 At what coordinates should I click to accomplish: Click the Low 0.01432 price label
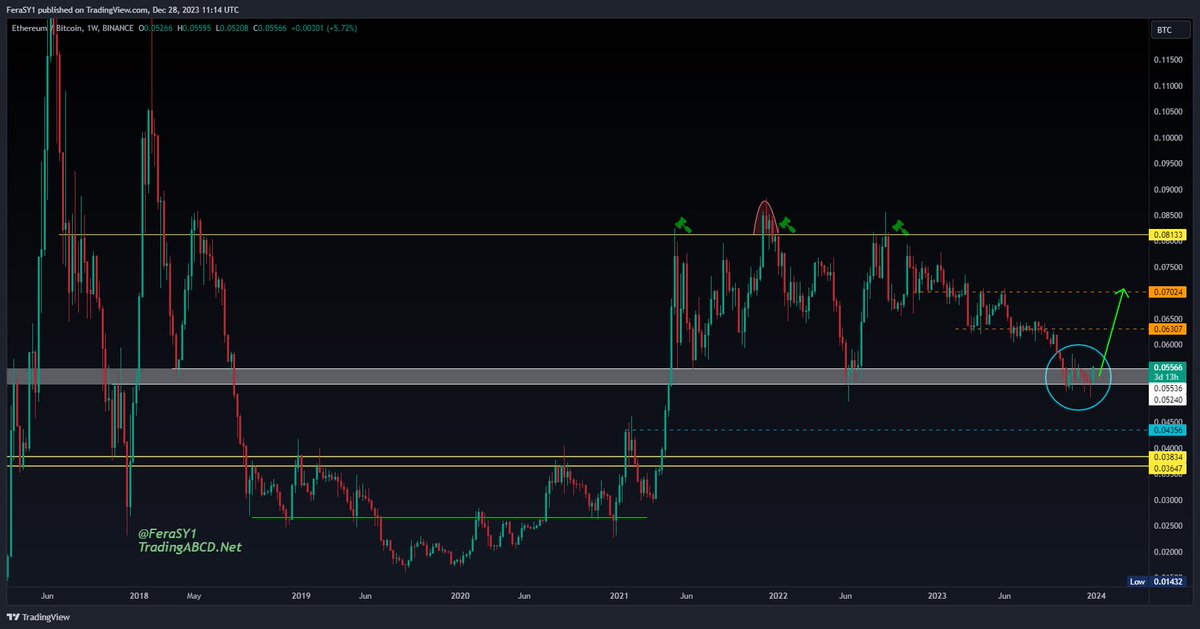pos(1157,581)
